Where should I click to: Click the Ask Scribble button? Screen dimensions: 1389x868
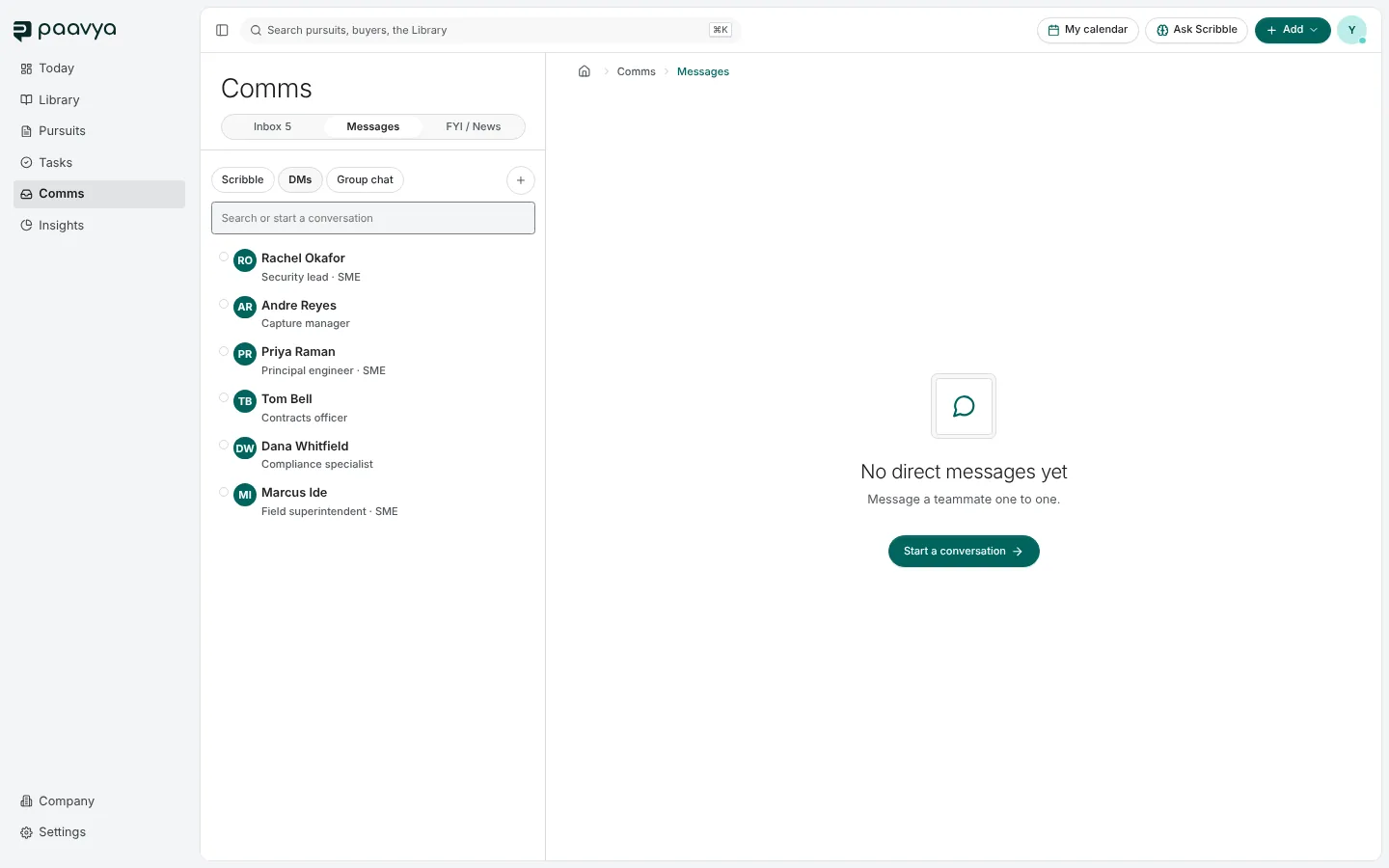[x=1197, y=30]
